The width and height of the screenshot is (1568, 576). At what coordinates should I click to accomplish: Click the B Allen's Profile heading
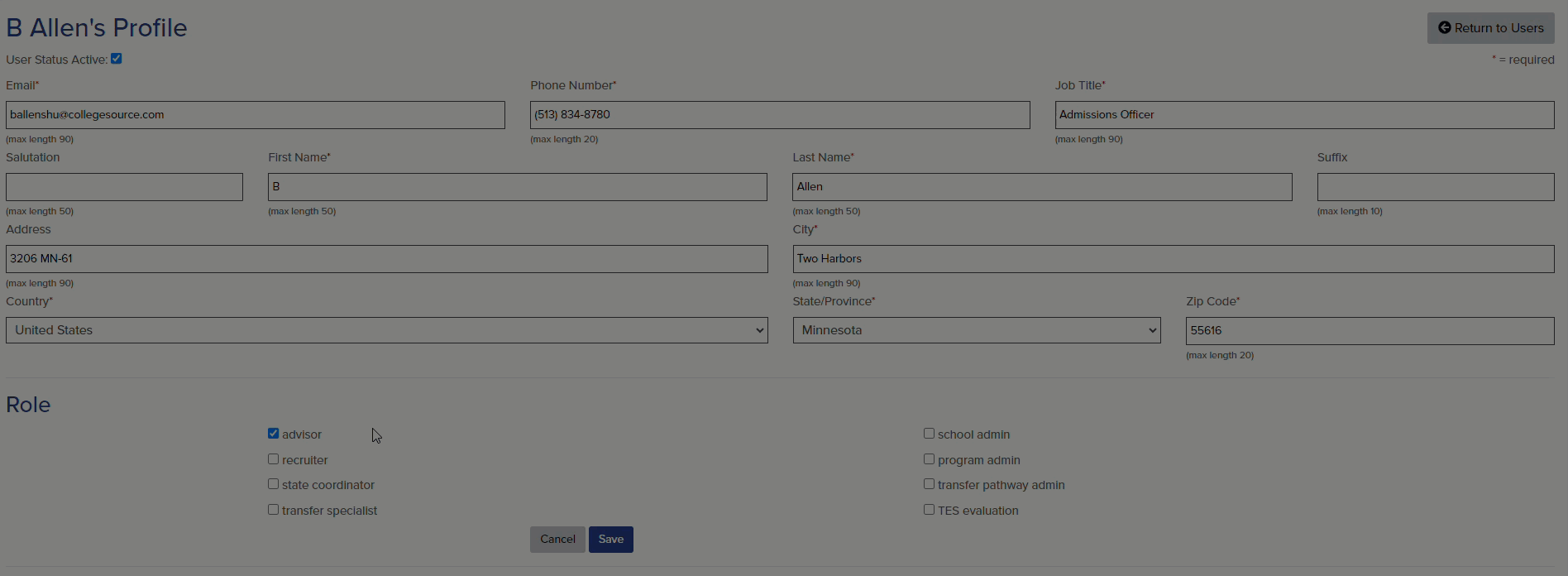[x=97, y=28]
